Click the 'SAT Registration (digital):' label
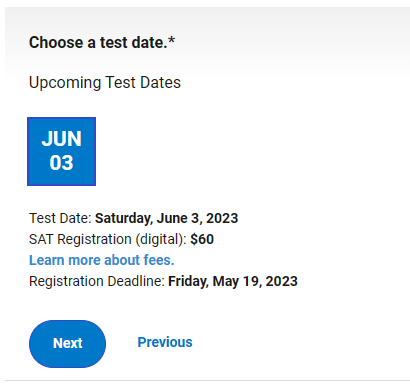The width and height of the screenshot is (410, 384). (108, 239)
